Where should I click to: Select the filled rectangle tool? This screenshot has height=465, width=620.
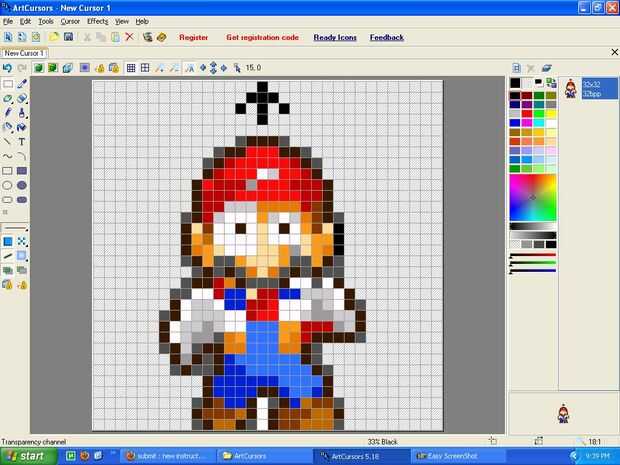click(22, 171)
